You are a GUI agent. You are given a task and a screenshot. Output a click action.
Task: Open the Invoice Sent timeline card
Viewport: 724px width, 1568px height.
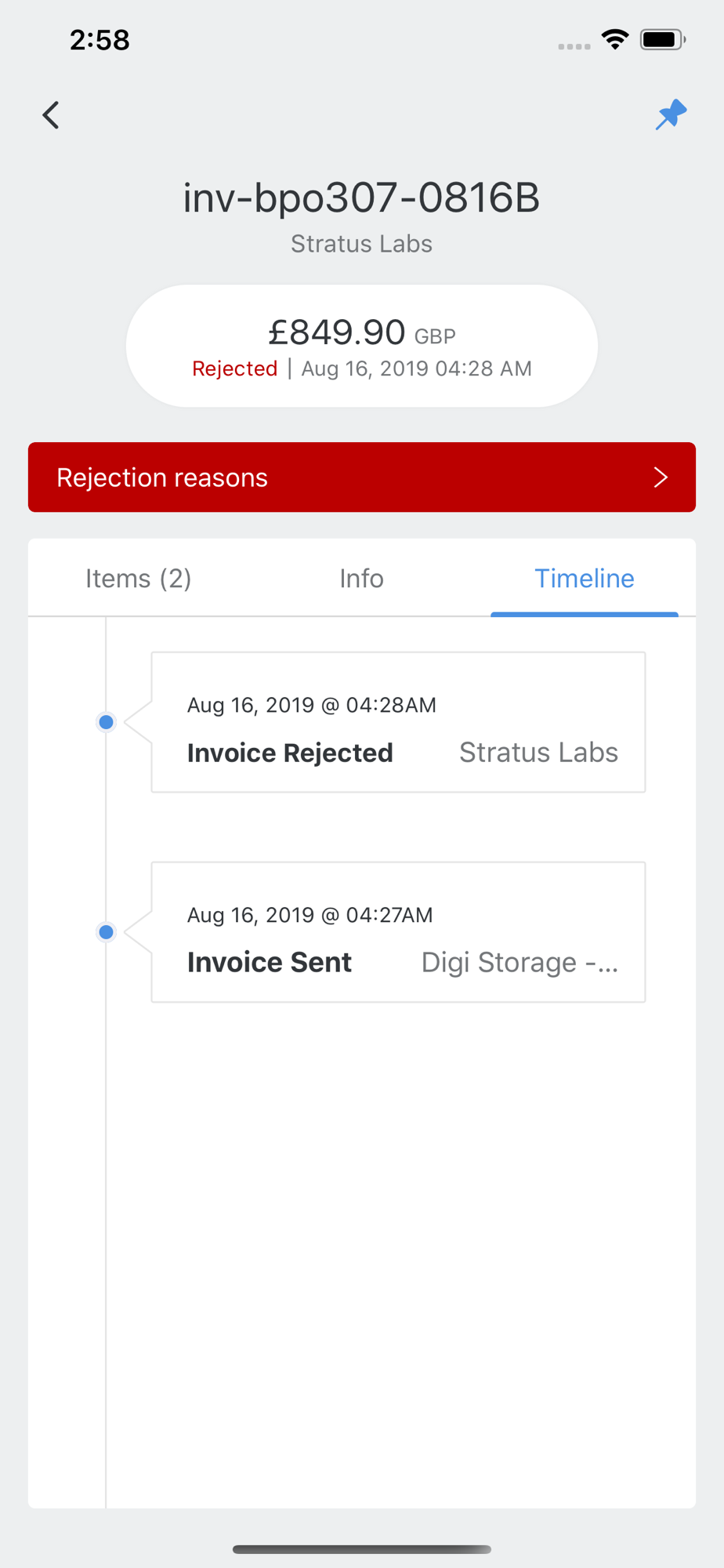pos(398,932)
